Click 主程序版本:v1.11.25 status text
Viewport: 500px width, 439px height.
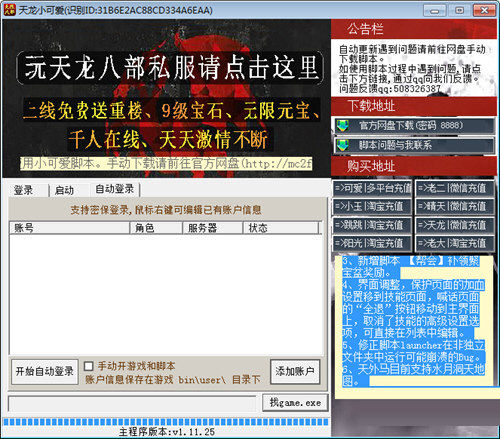point(167,432)
